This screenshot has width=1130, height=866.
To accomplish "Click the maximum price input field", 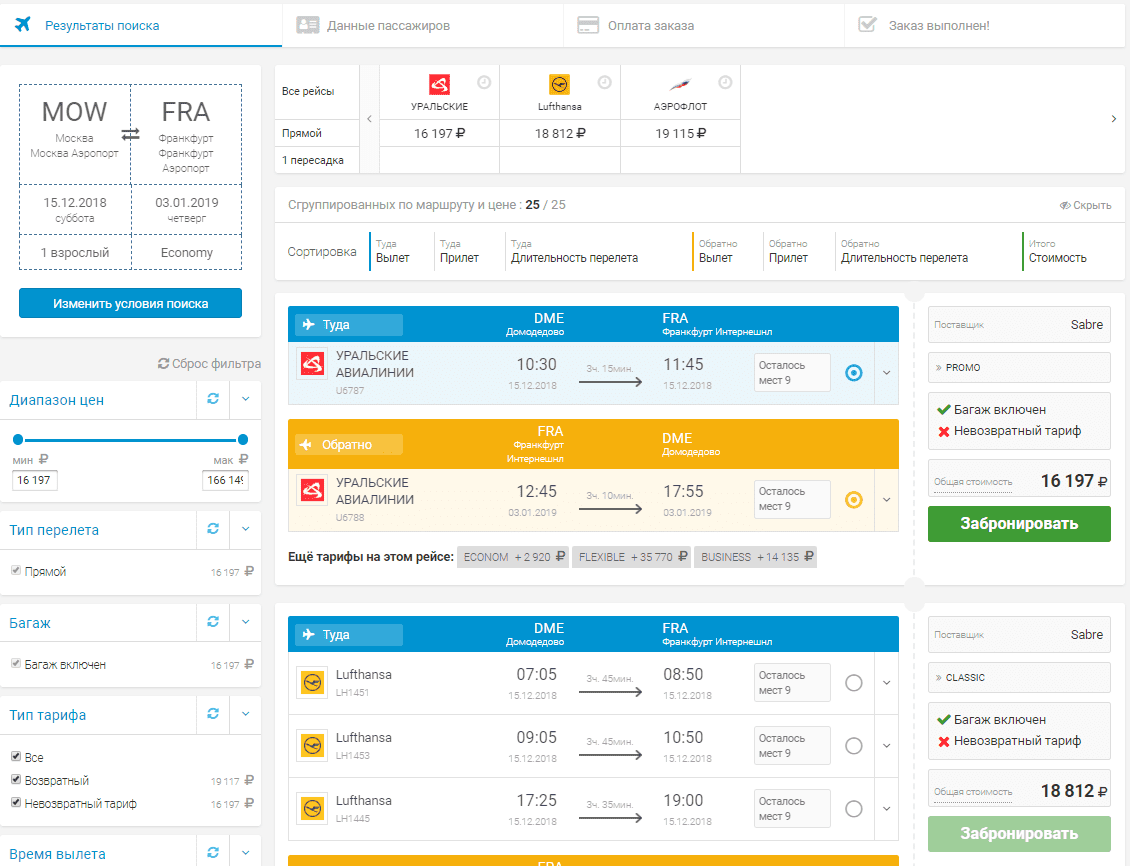I will coord(226,480).
